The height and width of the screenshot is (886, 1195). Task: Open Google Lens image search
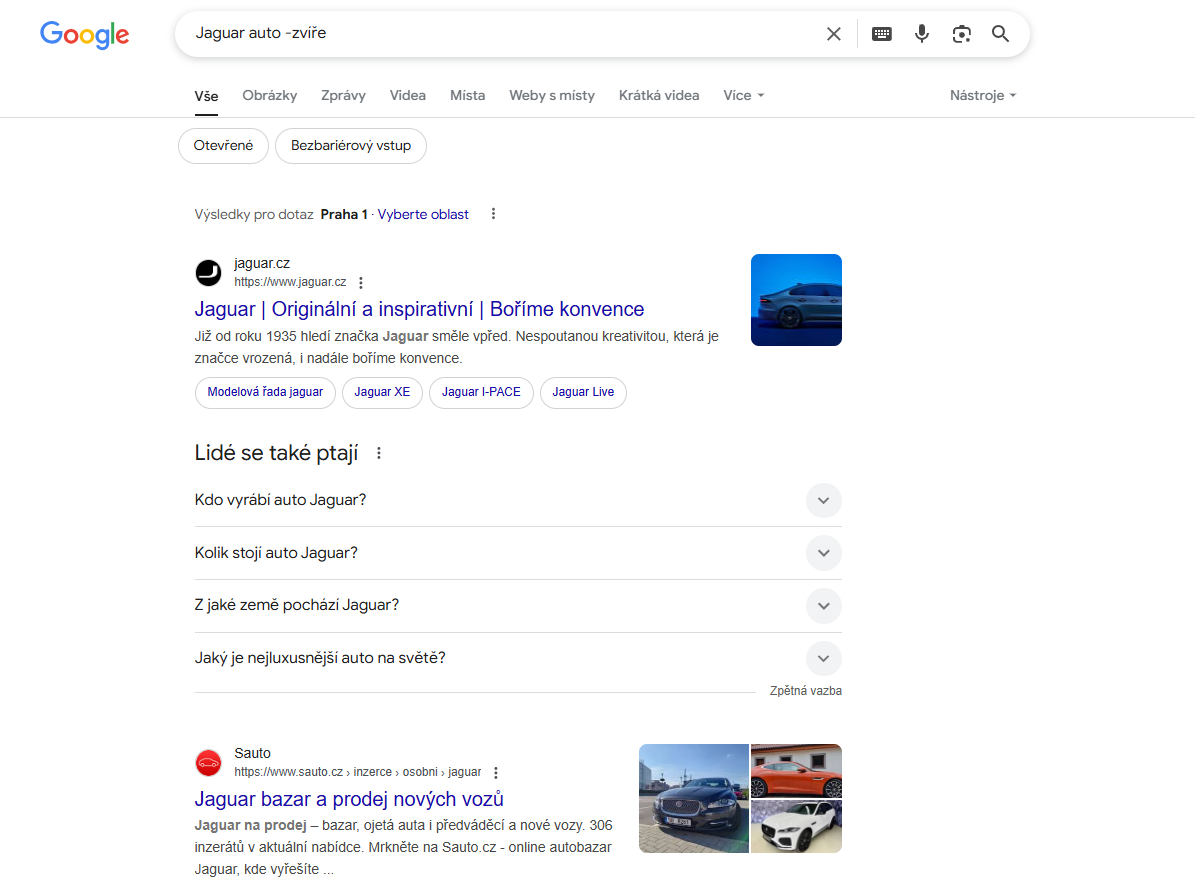pyautogui.click(x=961, y=34)
